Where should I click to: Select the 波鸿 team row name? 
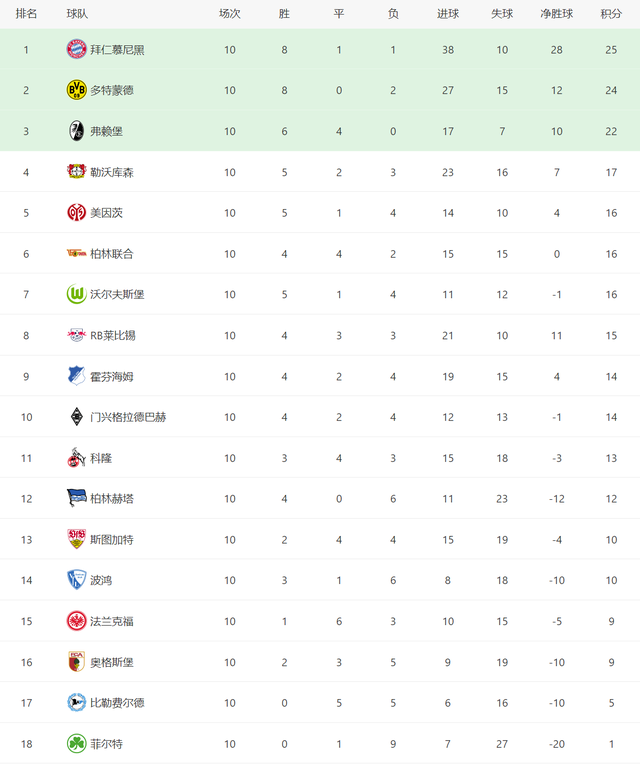click(101, 580)
